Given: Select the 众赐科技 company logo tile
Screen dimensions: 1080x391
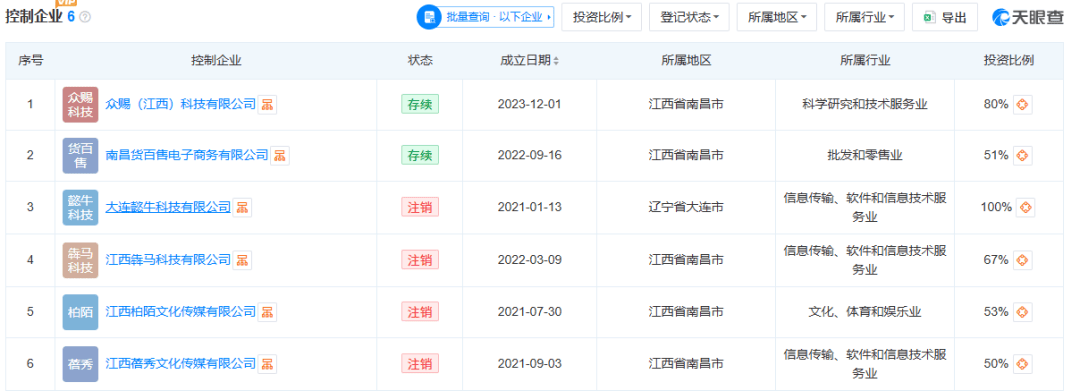Looking at the screenshot, I should (81, 105).
